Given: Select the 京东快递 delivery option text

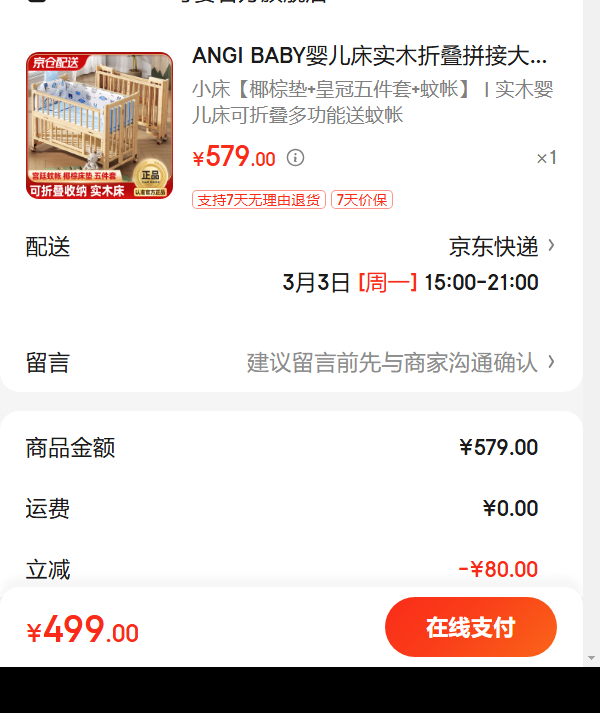Looking at the screenshot, I should 494,246.
